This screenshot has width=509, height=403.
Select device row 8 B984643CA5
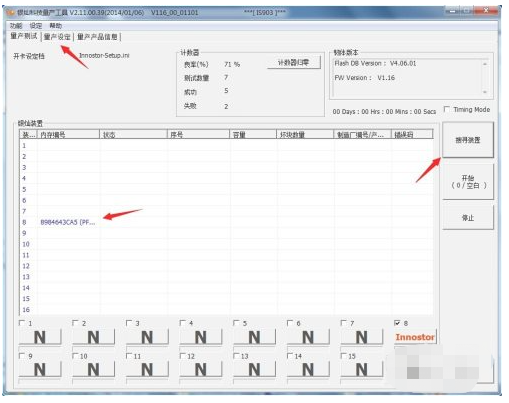(x=227, y=222)
